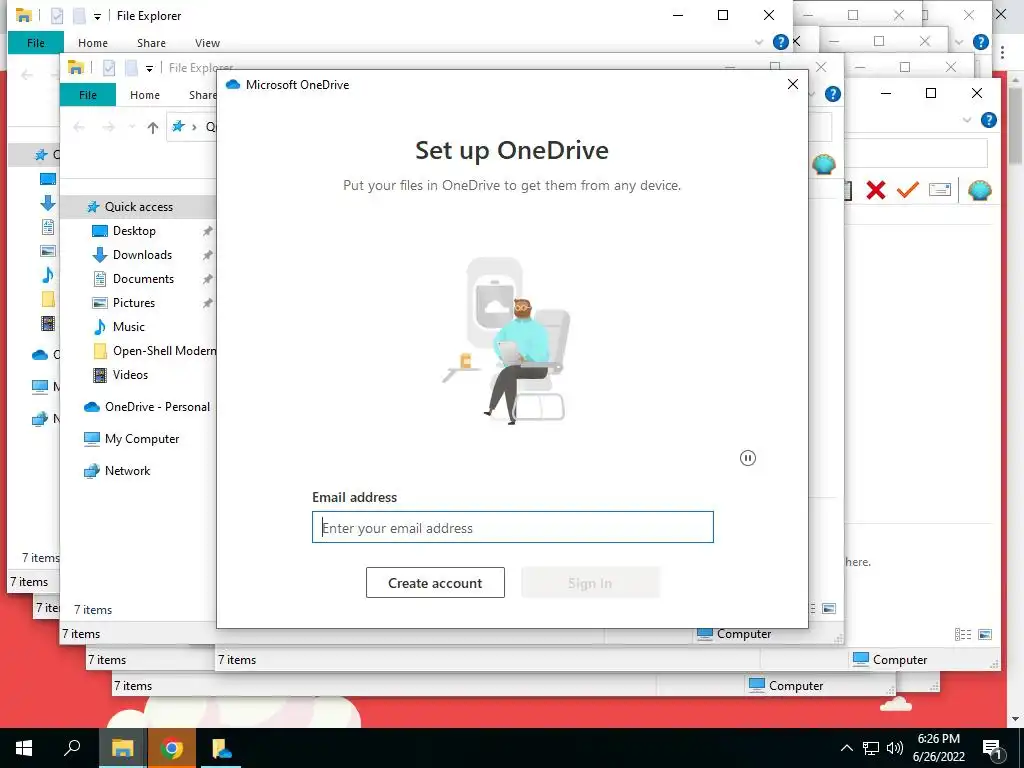This screenshot has height=768, width=1024.
Task: Click the taskbar search magnifier
Action: (72, 748)
